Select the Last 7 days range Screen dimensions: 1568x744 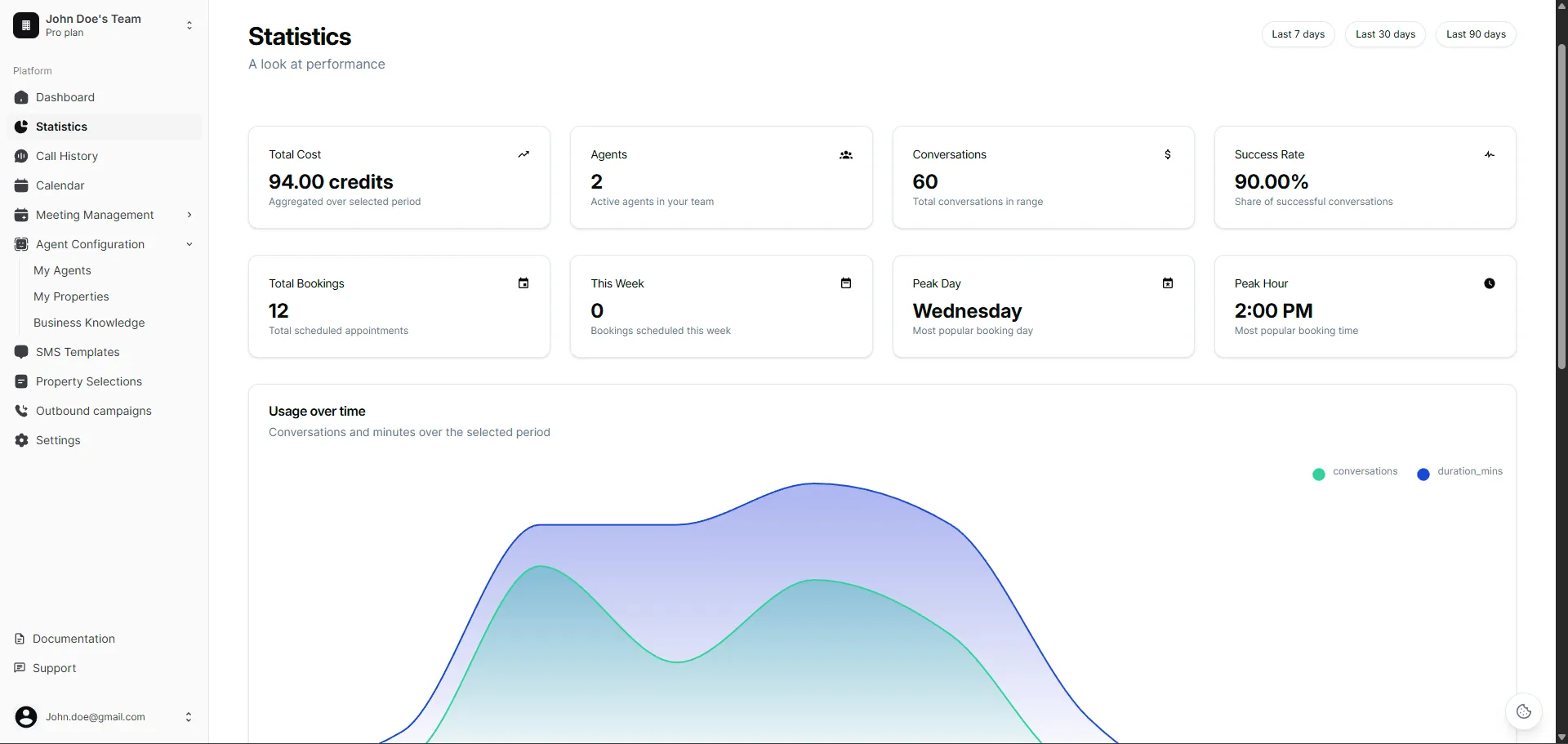tap(1298, 34)
